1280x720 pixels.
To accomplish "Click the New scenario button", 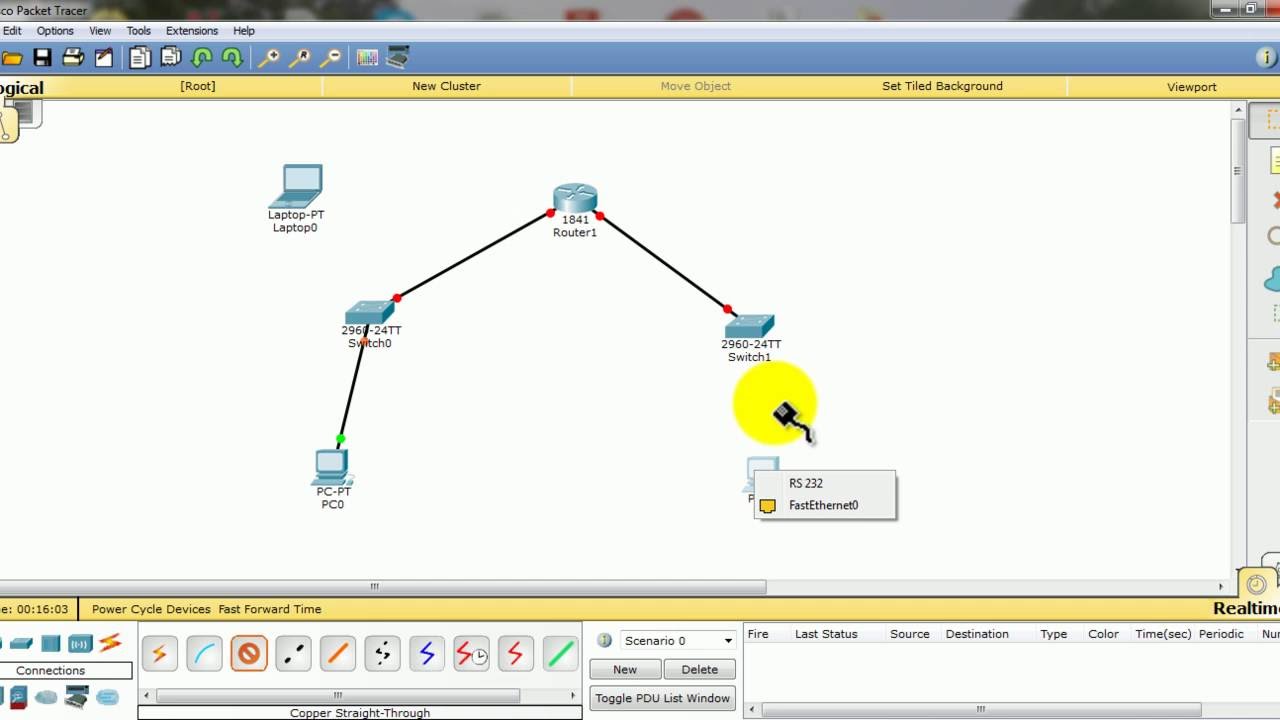I will pos(625,670).
